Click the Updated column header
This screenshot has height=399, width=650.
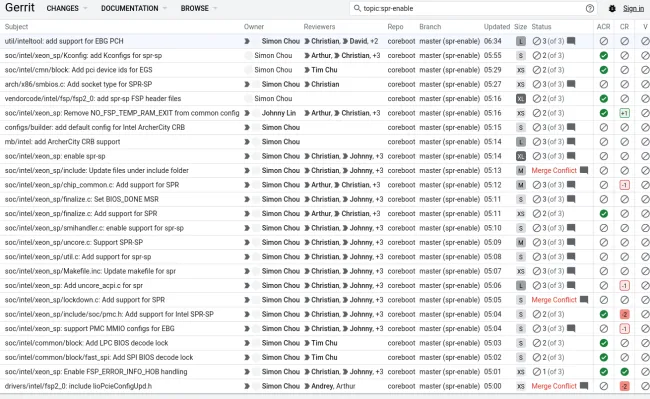497,27
